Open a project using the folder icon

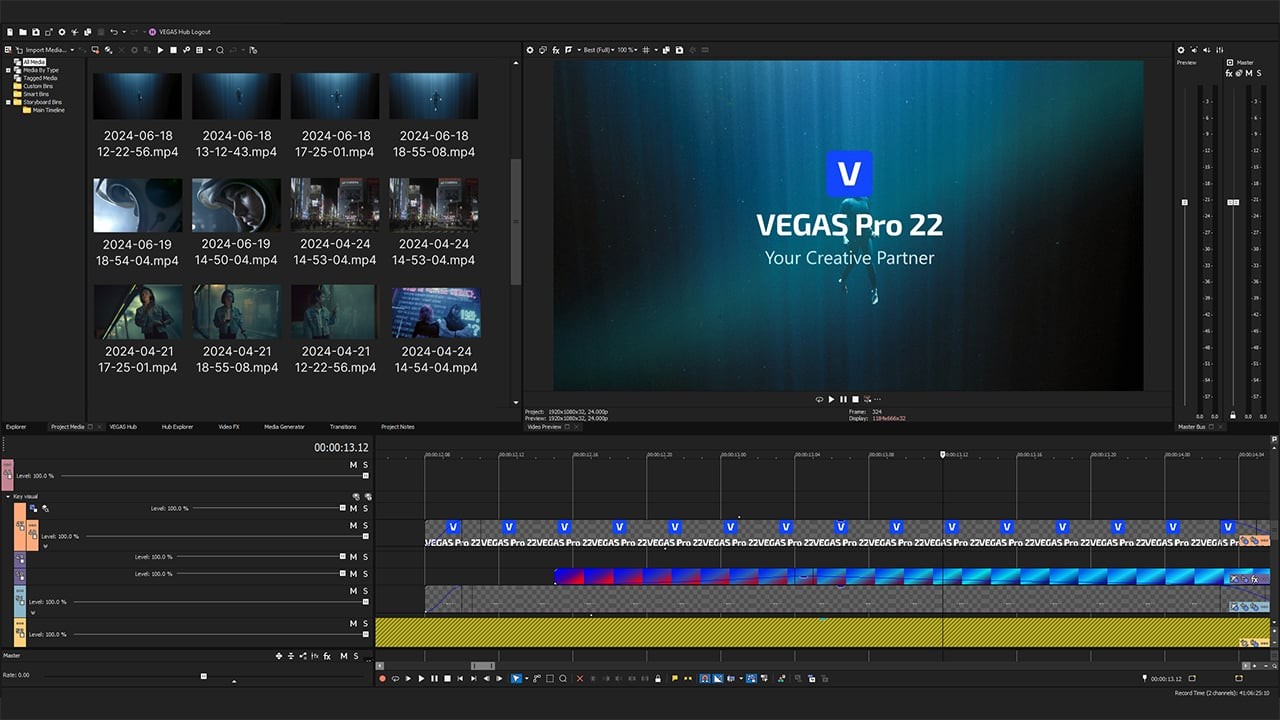[x=23, y=32]
